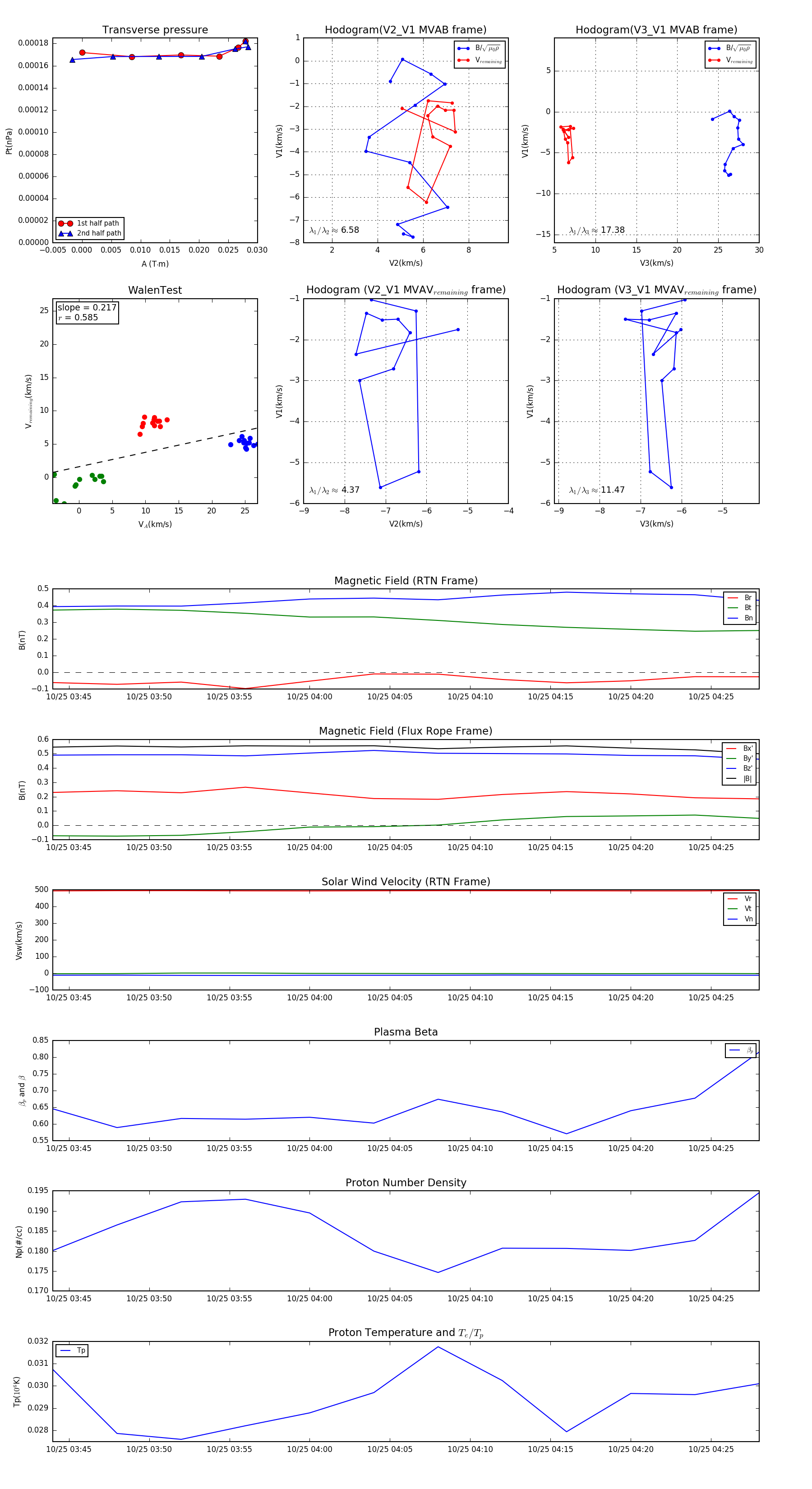Click the Plasma Beta plot title

406,1032
